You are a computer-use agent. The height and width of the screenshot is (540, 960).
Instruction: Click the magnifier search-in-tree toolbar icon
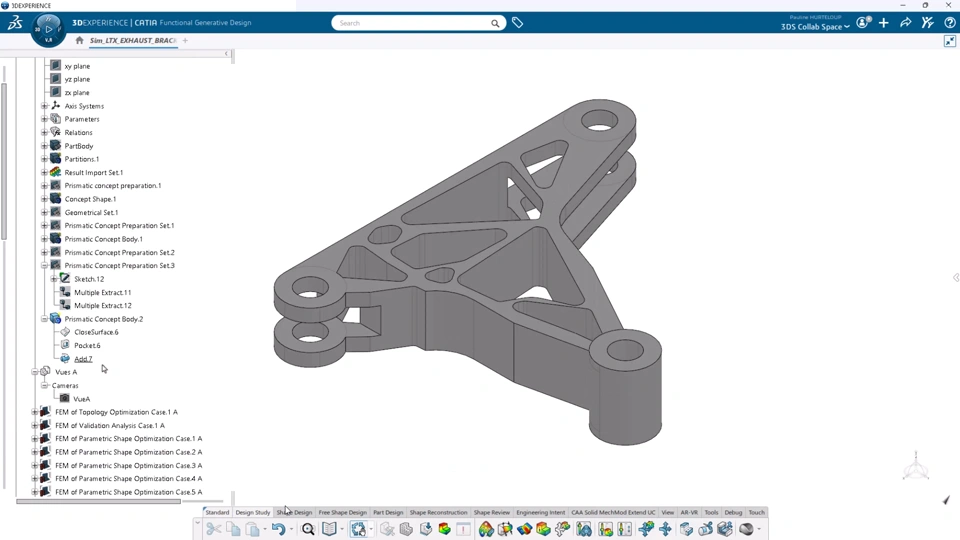[x=308, y=529]
